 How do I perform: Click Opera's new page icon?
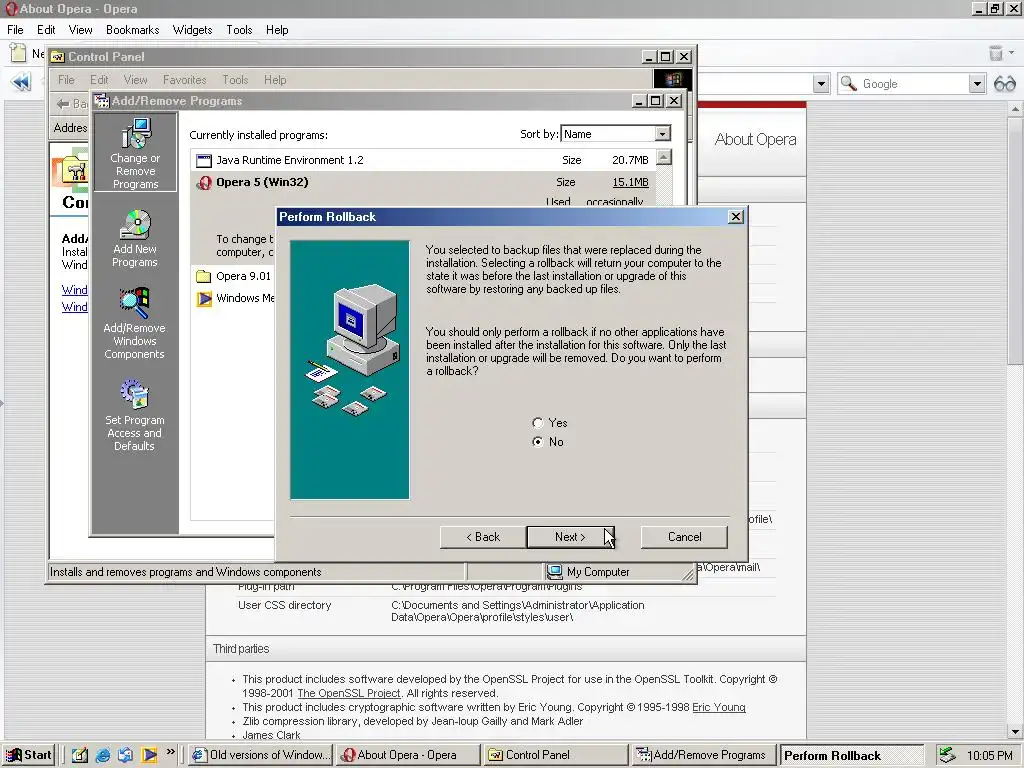pyautogui.click(x=18, y=52)
